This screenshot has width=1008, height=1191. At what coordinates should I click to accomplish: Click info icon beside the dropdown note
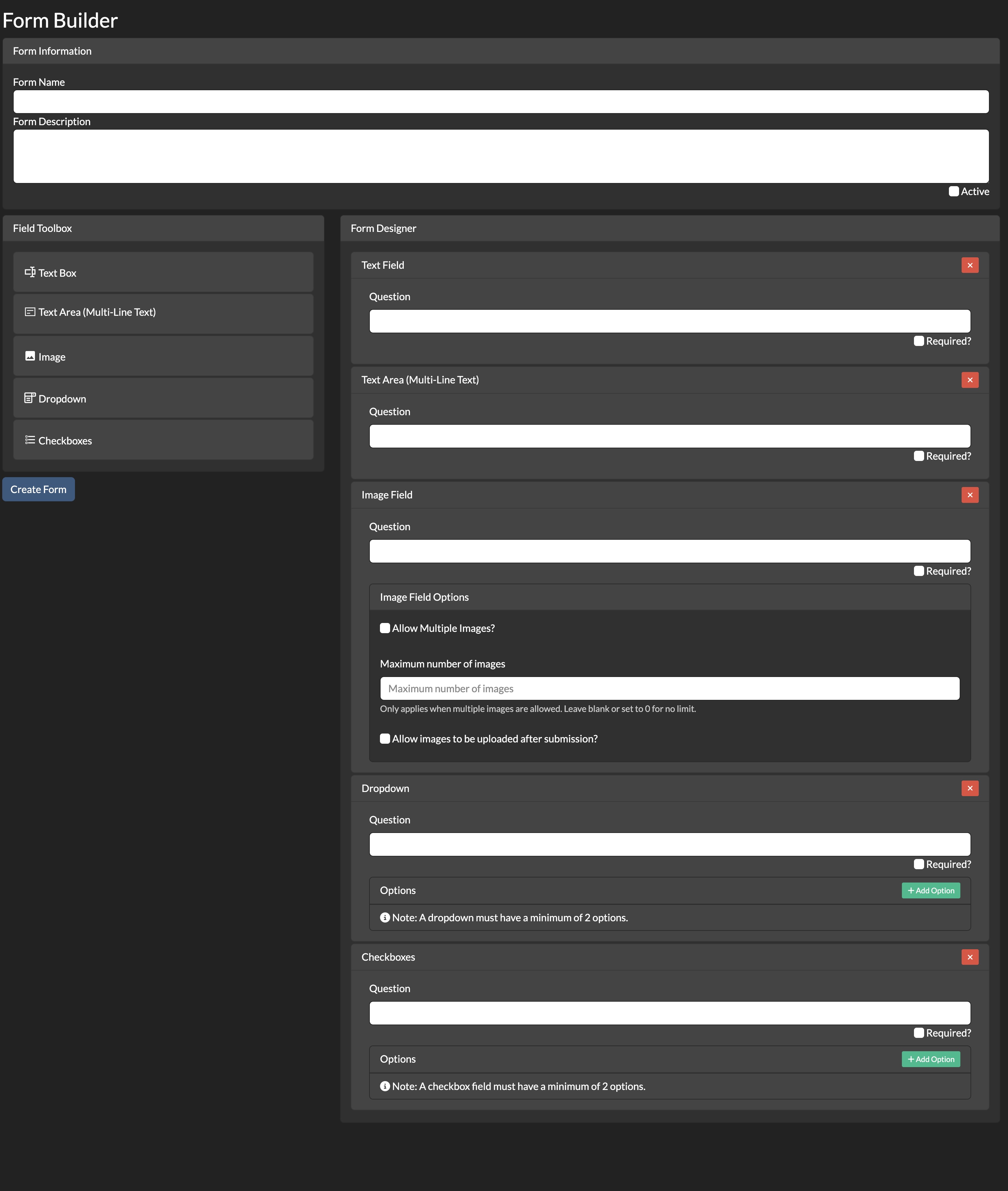click(385, 917)
